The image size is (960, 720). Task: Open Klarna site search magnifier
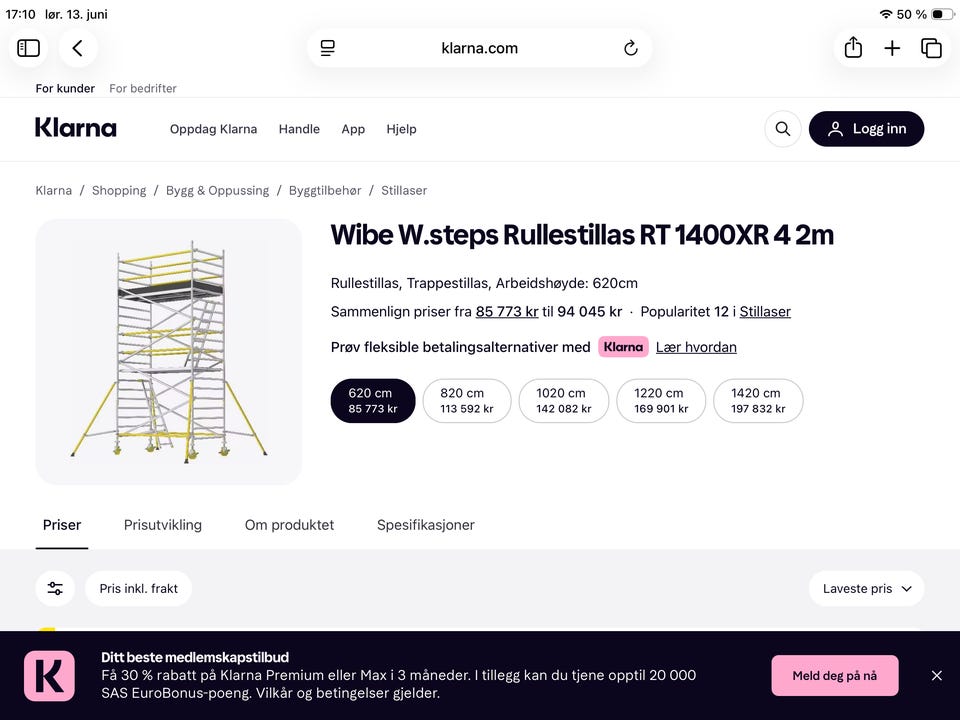tap(782, 129)
